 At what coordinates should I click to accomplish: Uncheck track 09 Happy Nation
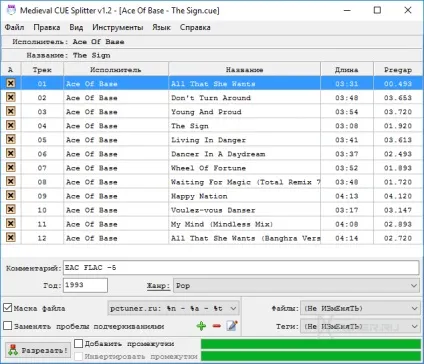click(x=11, y=195)
